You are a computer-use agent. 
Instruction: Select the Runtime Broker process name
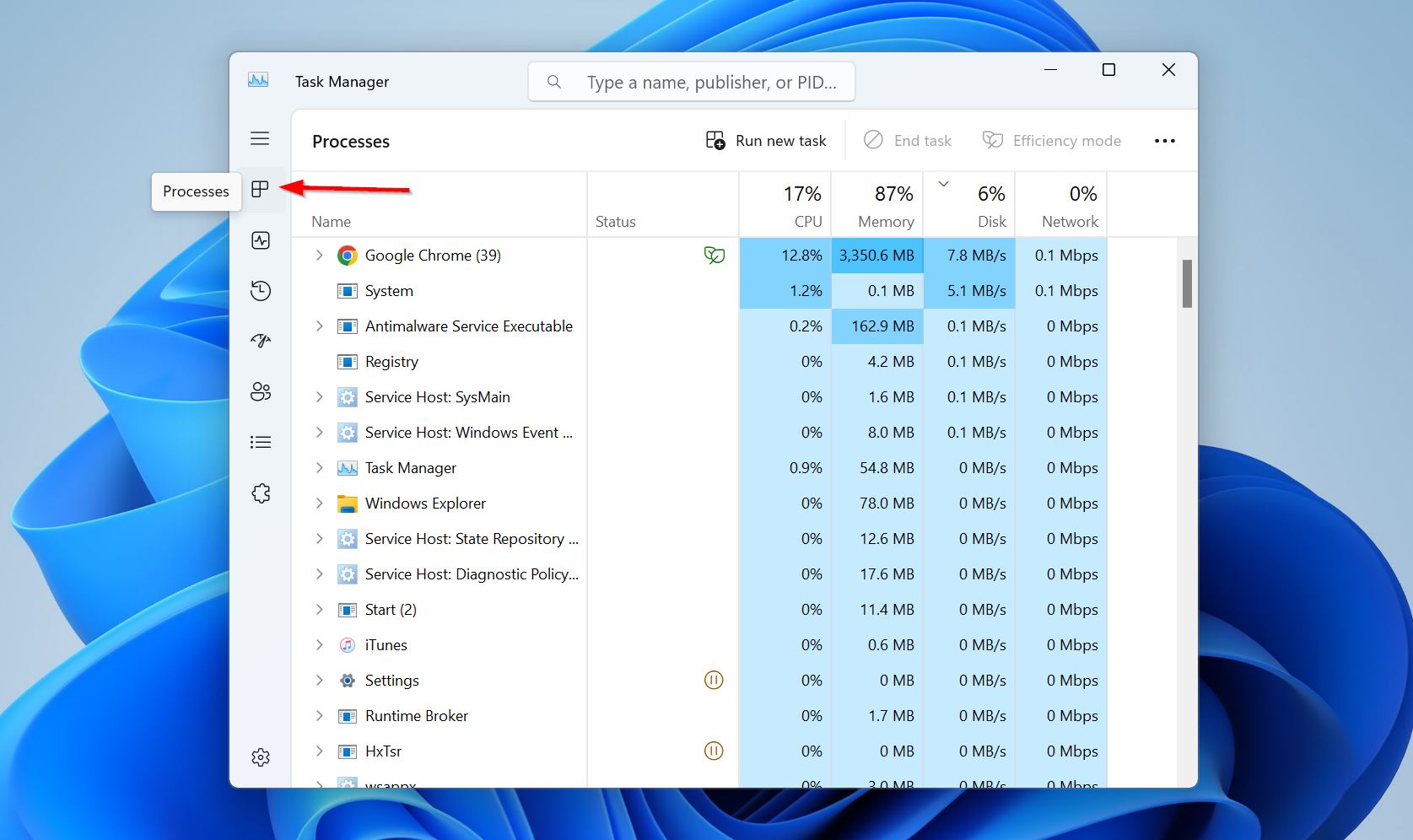[417, 716]
